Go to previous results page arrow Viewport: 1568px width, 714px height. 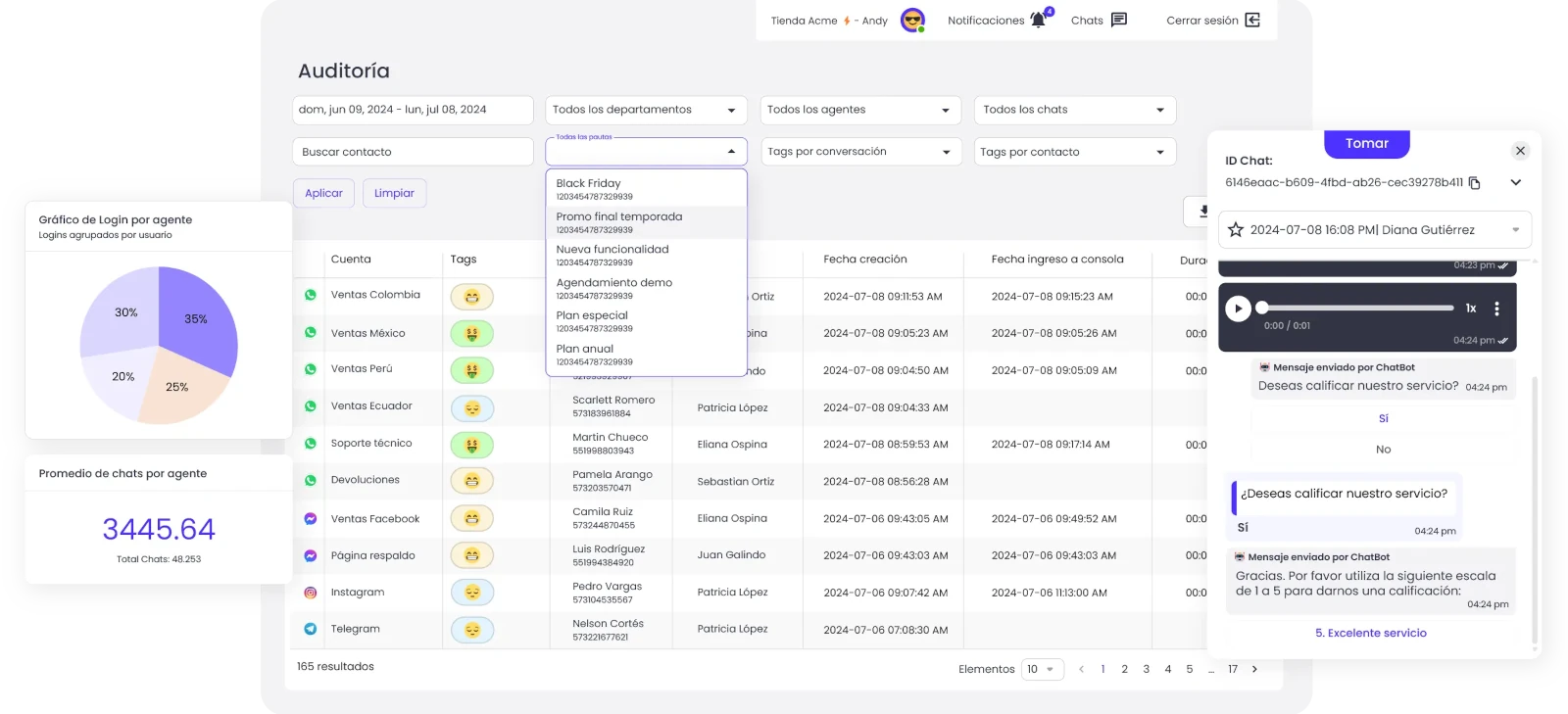tap(1081, 670)
